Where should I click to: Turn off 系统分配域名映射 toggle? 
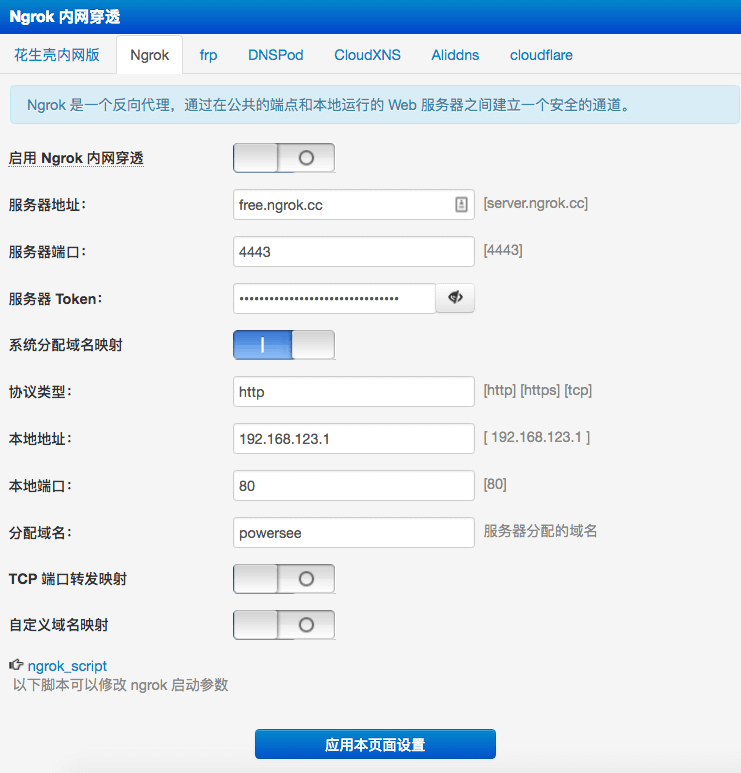(x=283, y=345)
